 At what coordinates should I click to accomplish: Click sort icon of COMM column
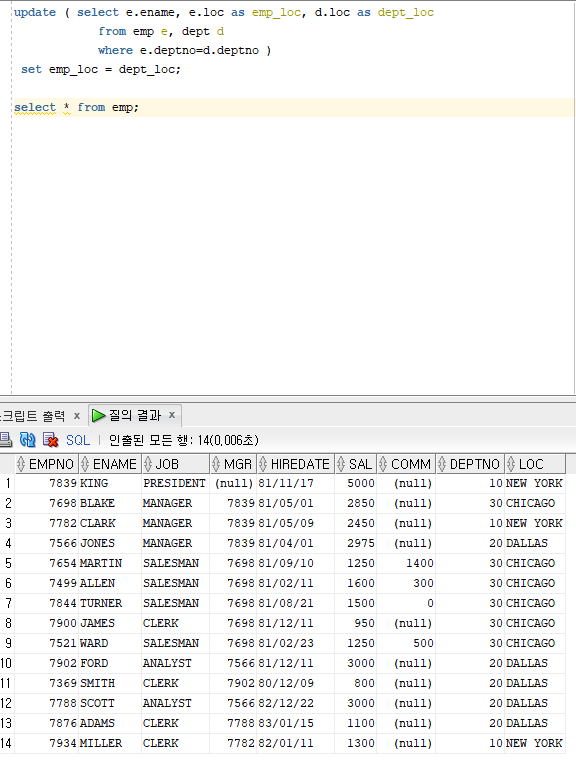pos(383,464)
